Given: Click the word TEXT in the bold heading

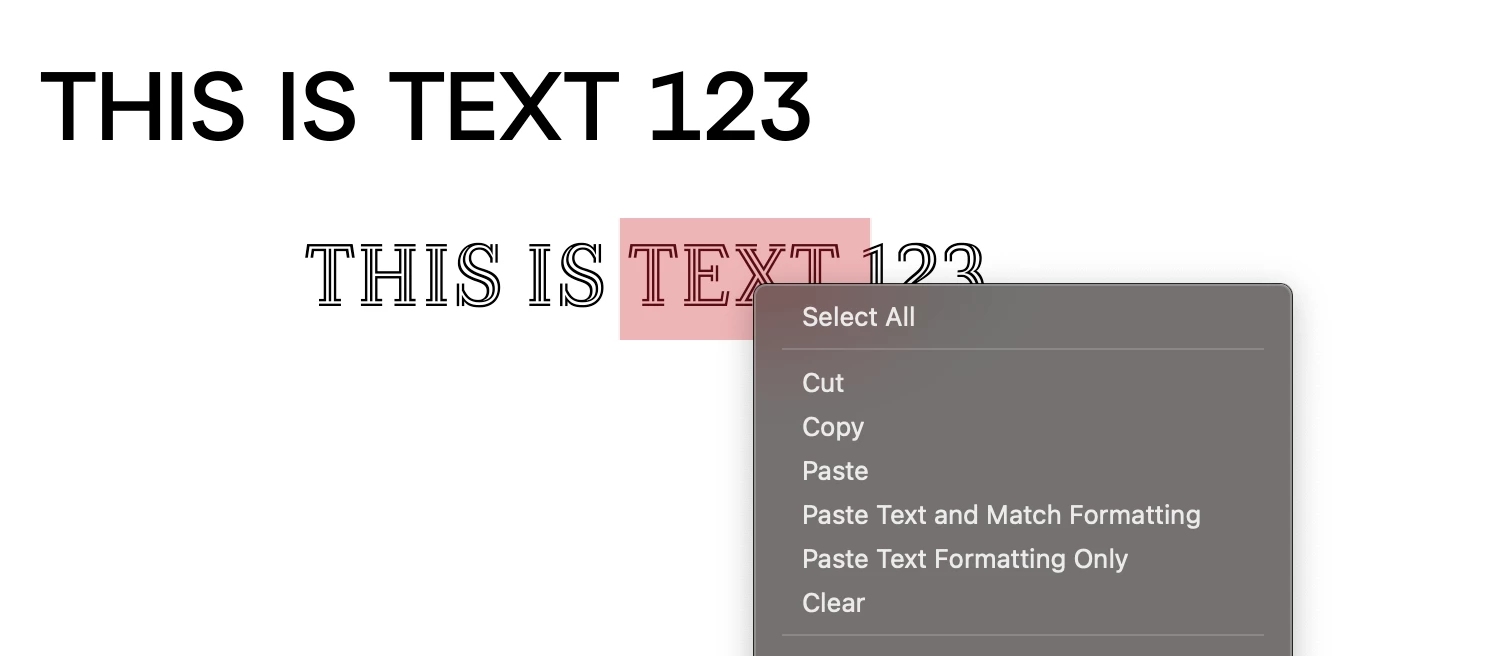Looking at the screenshot, I should coord(503,106).
